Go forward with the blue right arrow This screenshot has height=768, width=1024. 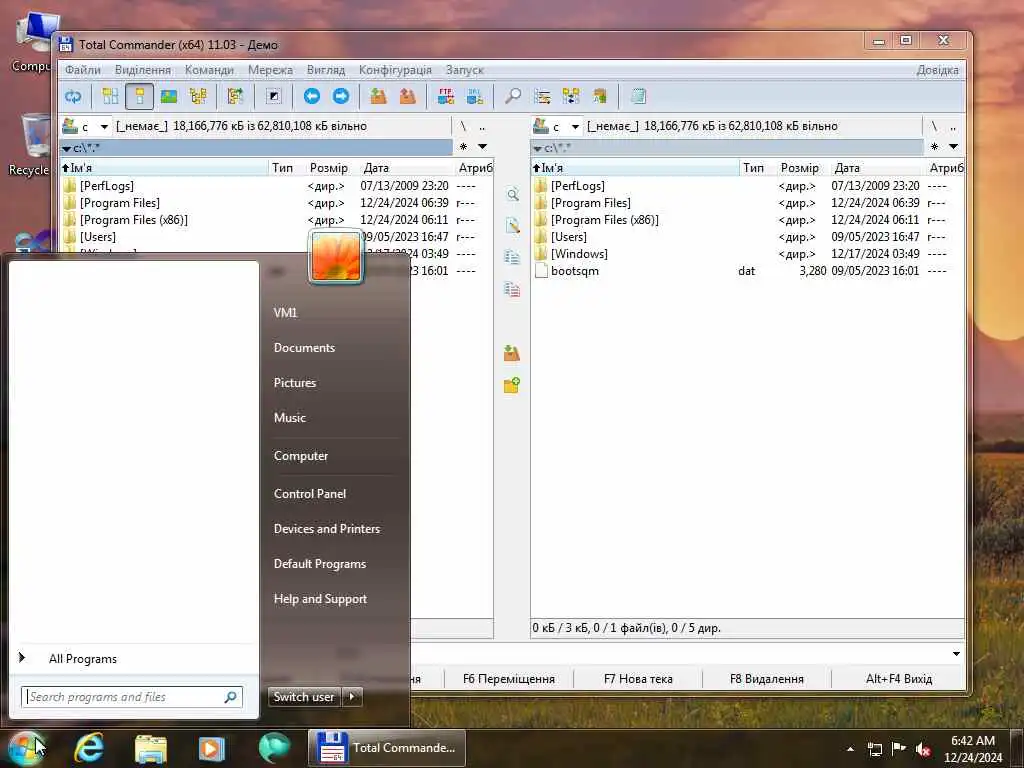341,97
